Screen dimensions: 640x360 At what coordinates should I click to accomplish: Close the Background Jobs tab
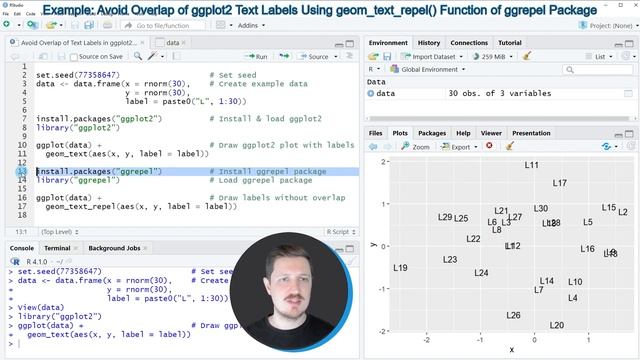coord(145,248)
